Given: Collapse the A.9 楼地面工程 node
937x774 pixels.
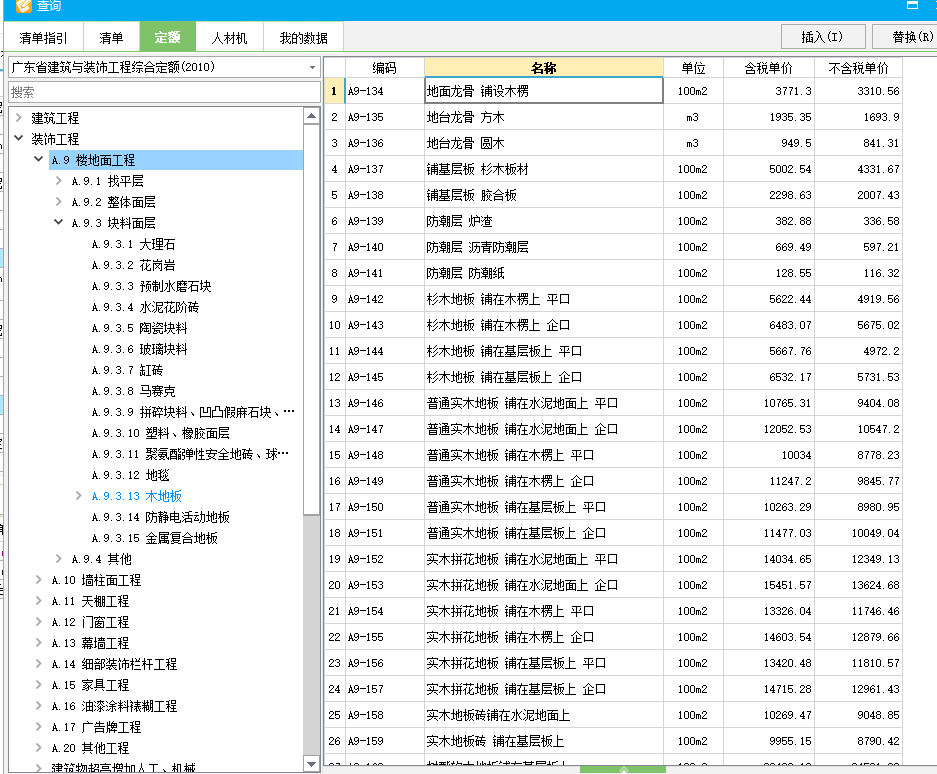Looking at the screenshot, I should point(39,160).
